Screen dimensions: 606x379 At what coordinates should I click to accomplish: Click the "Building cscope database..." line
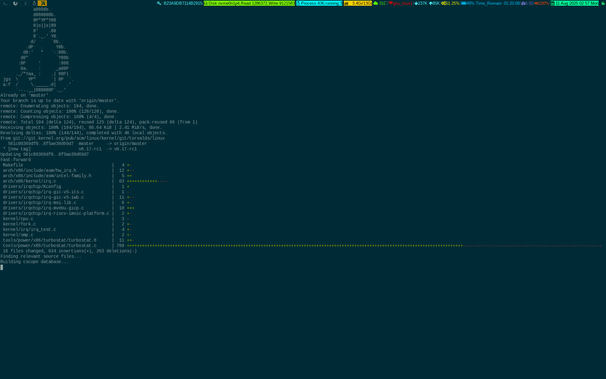click(x=34, y=262)
